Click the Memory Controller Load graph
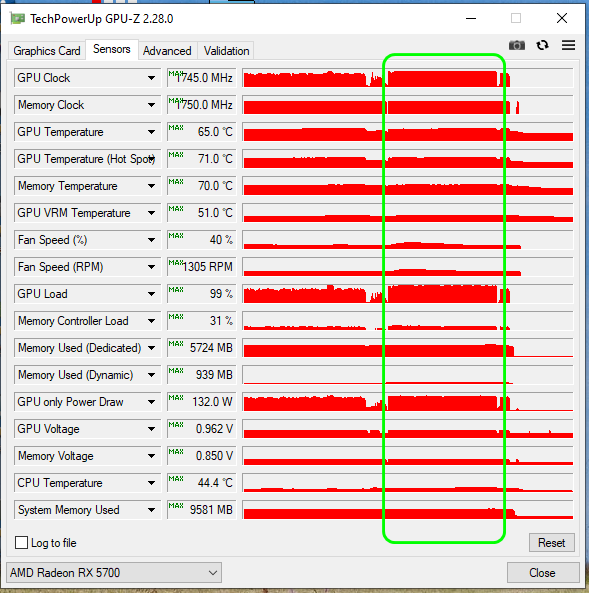The image size is (589, 593). point(408,321)
